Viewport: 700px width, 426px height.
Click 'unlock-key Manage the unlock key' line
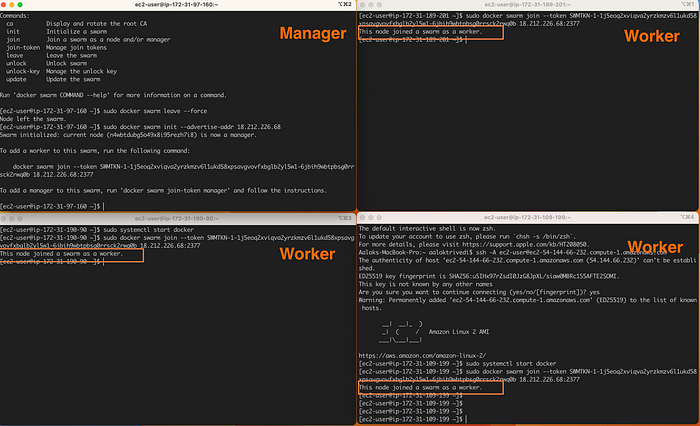(61, 71)
